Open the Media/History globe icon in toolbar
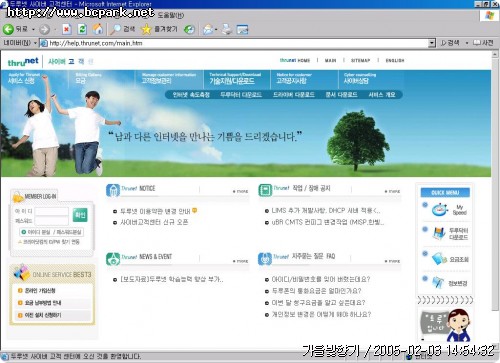This screenshot has width=500, height=363. [x=189, y=29]
